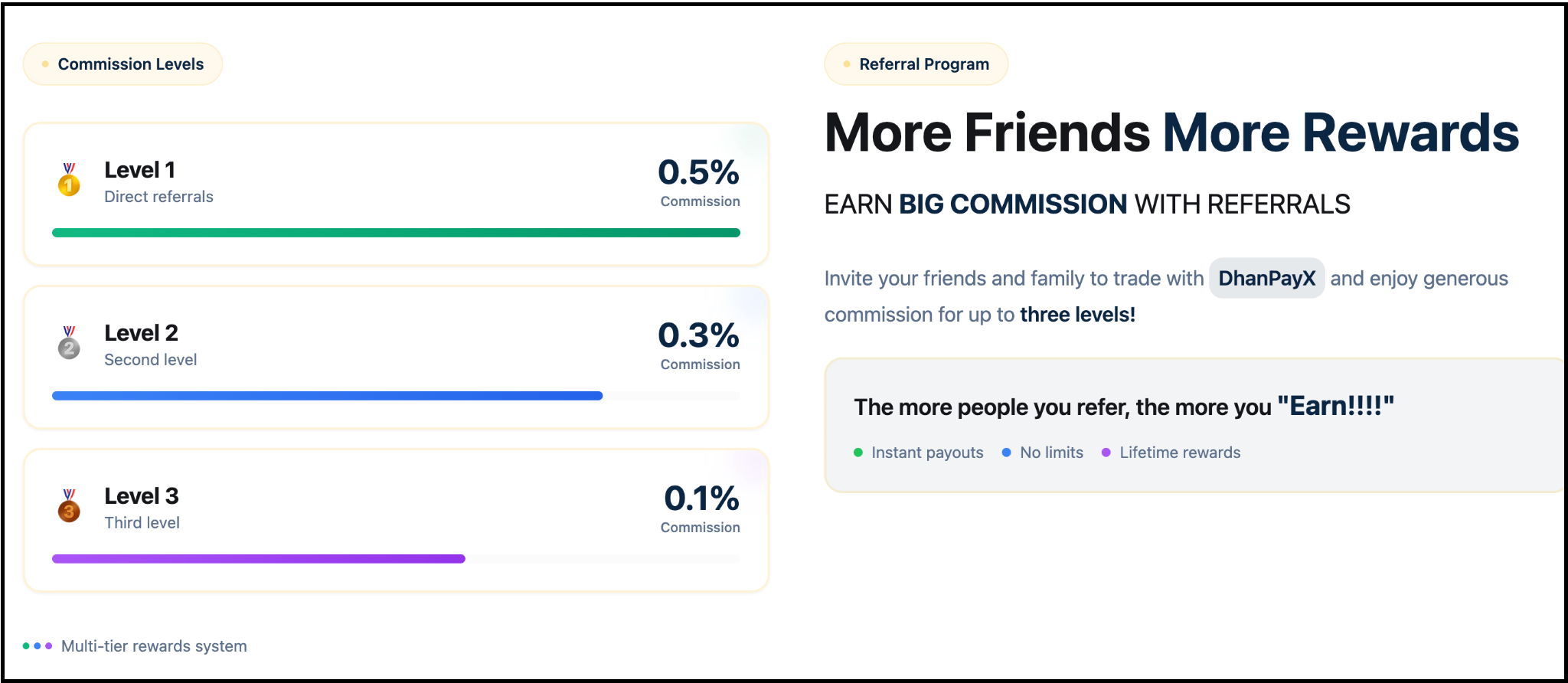Click the blue dot beside No limits
The height and width of the screenshot is (683, 1568).
pyautogui.click(x=1007, y=453)
